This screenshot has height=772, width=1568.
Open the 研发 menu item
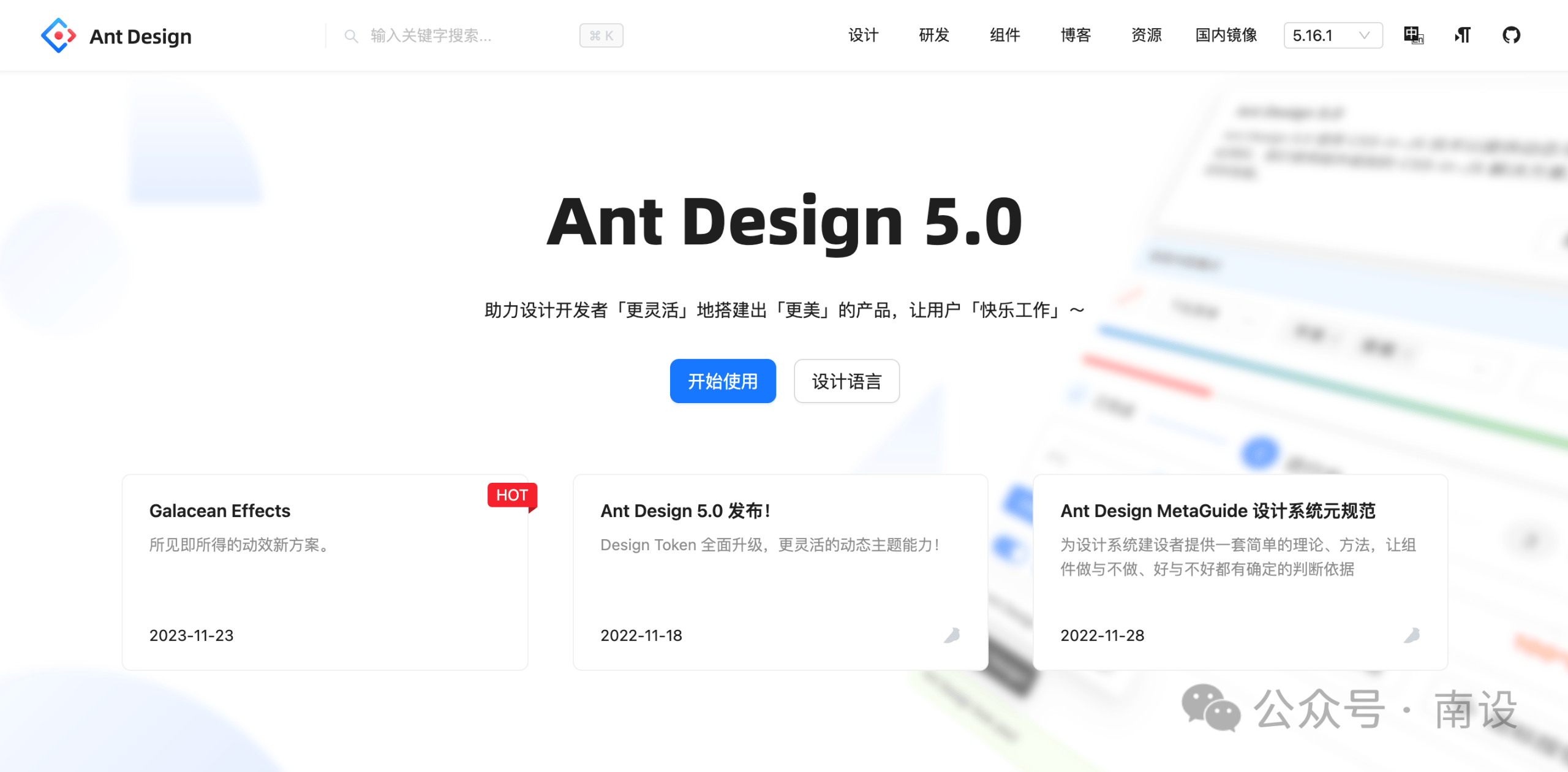(x=934, y=36)
